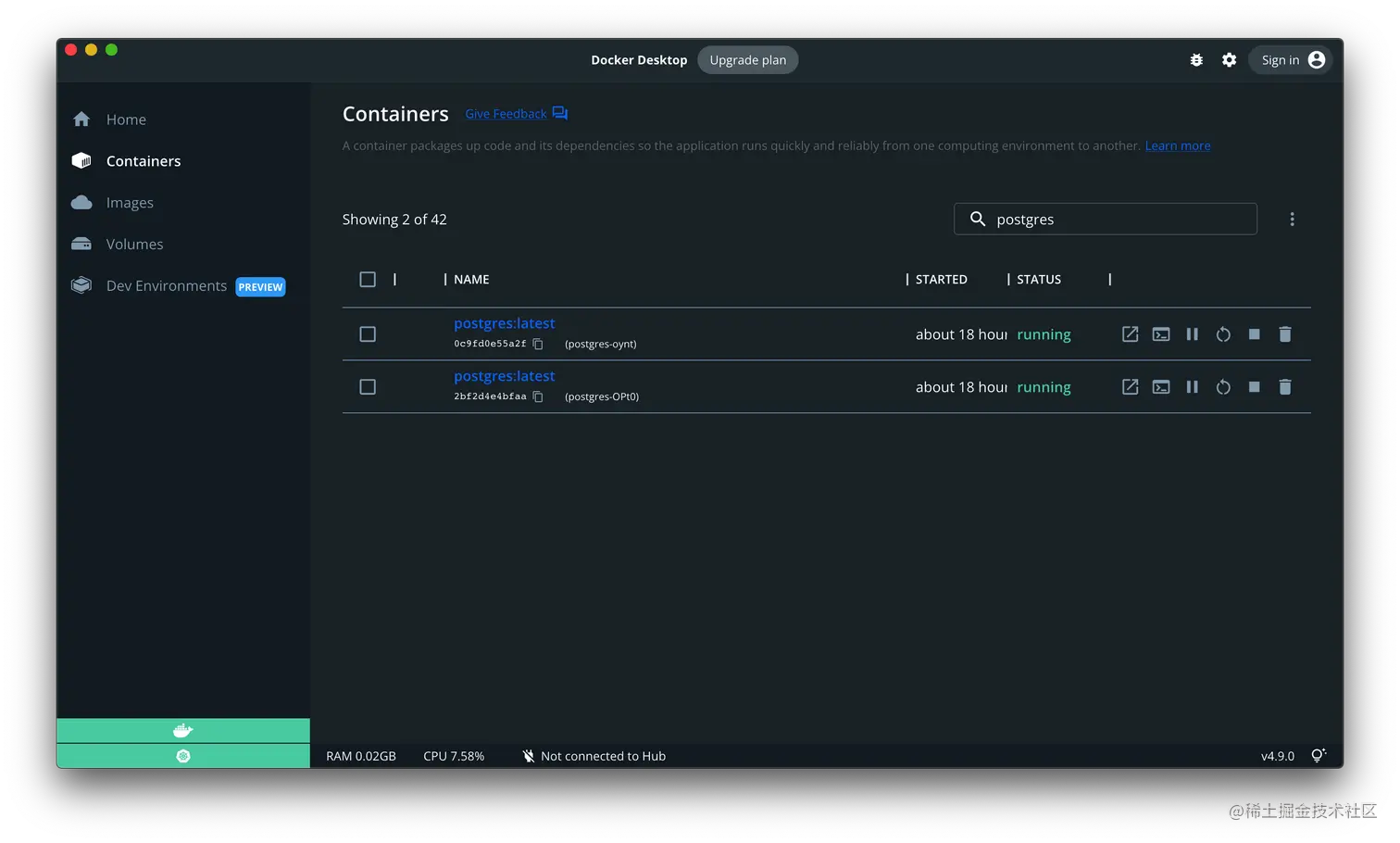Open the Learn more link
The width and height of the screenshot is (1400, 843).
(x=1178, y=145)
